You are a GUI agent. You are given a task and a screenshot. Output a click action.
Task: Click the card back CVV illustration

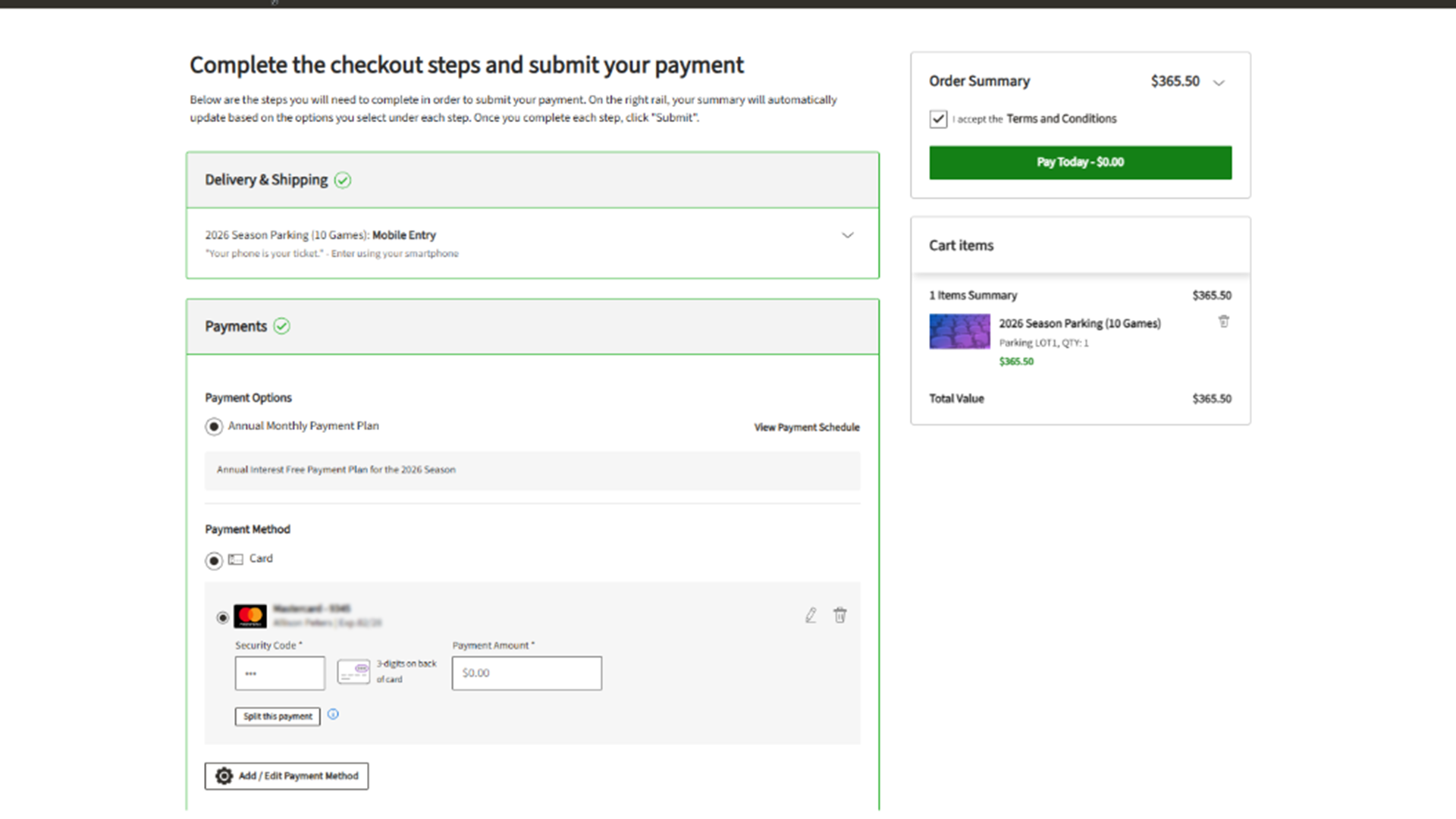coord(353,671)
